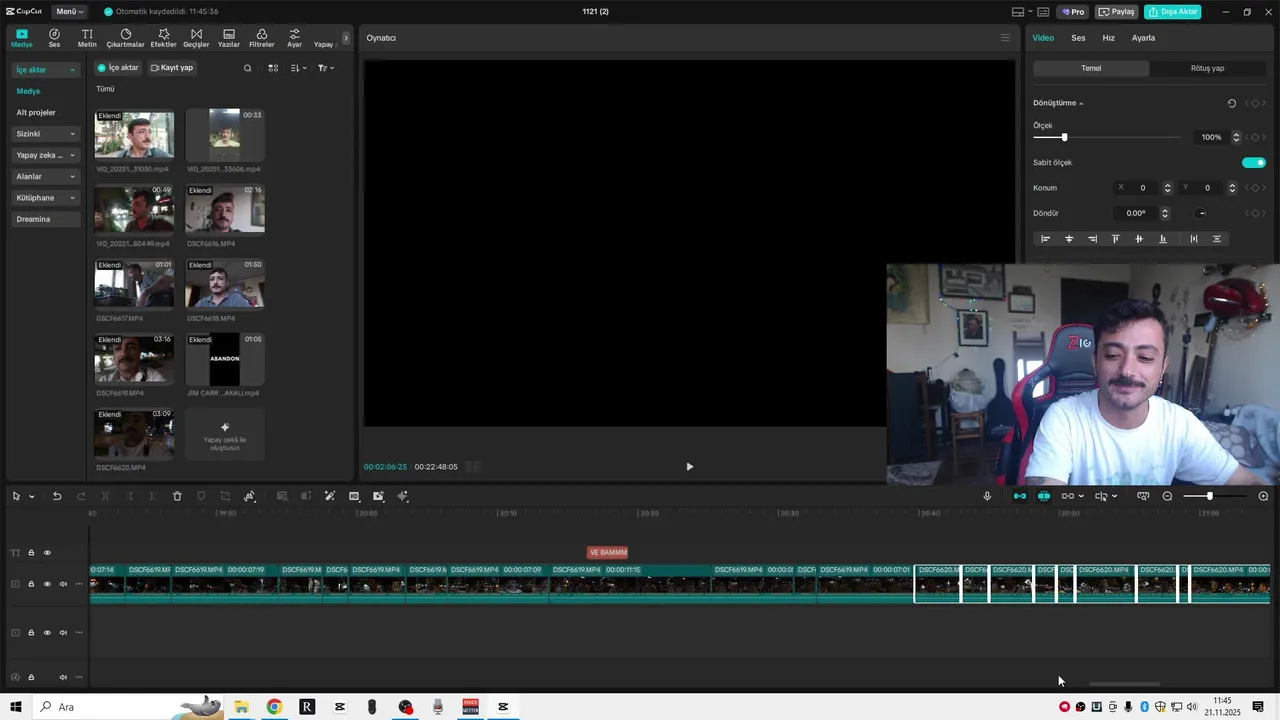Select Alt projeler in the sidebar
1280x720 pixels.
(x=36, y=112)
